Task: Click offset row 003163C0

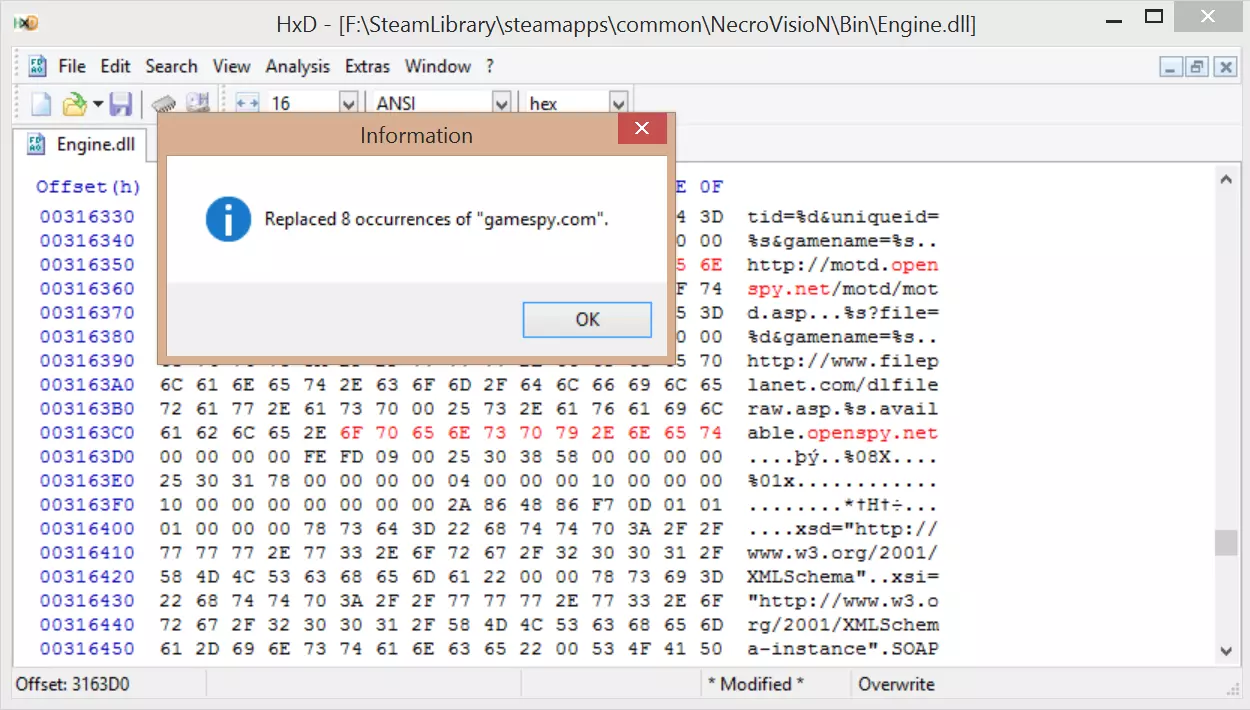Action: coord(87,433)
